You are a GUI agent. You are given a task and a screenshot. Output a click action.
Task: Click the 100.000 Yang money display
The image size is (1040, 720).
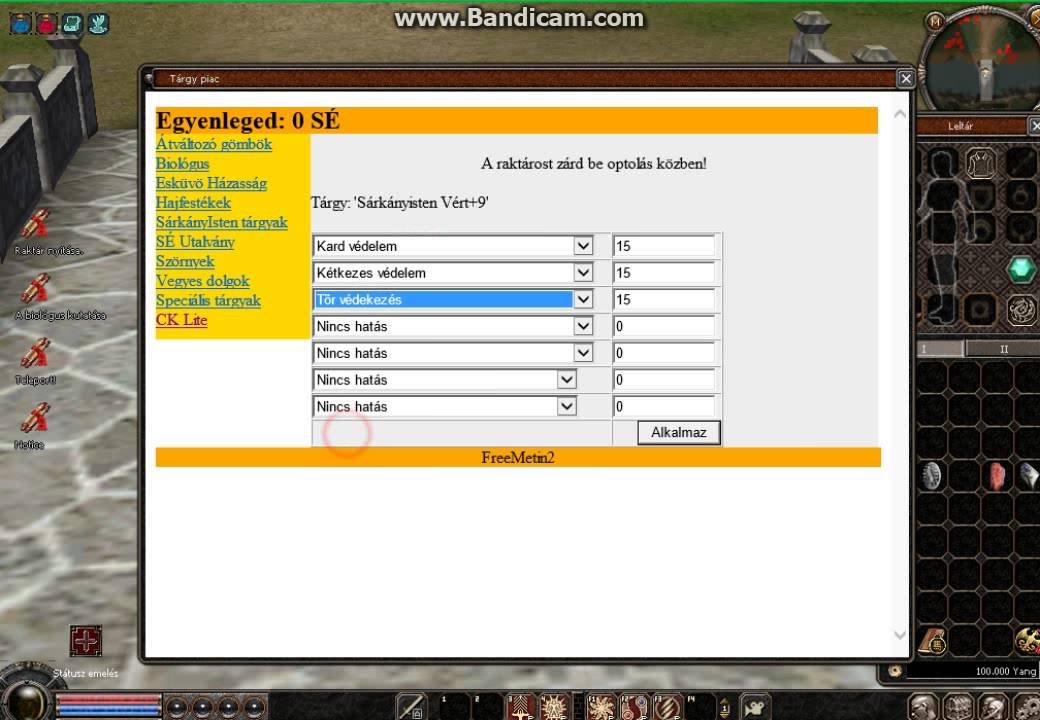[x=972, y=672]
